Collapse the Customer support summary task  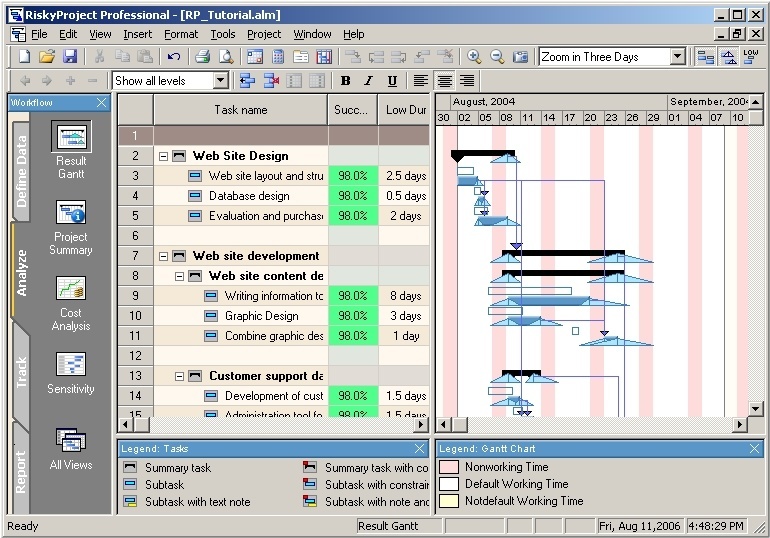point(180,376)
